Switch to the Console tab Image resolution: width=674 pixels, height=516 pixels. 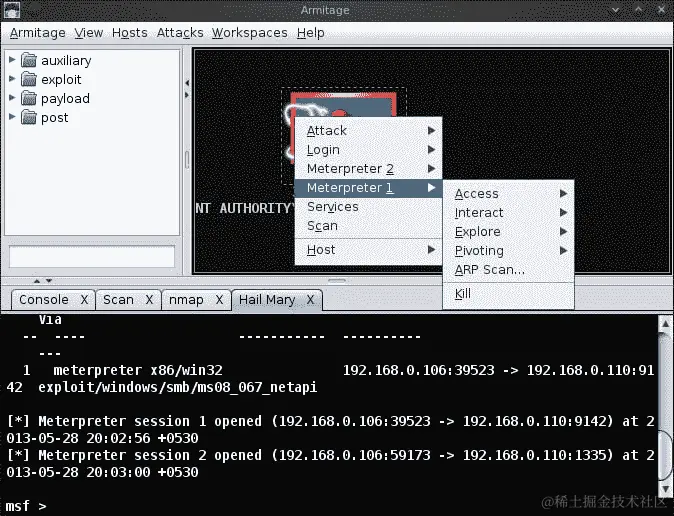tap(44, 299)
